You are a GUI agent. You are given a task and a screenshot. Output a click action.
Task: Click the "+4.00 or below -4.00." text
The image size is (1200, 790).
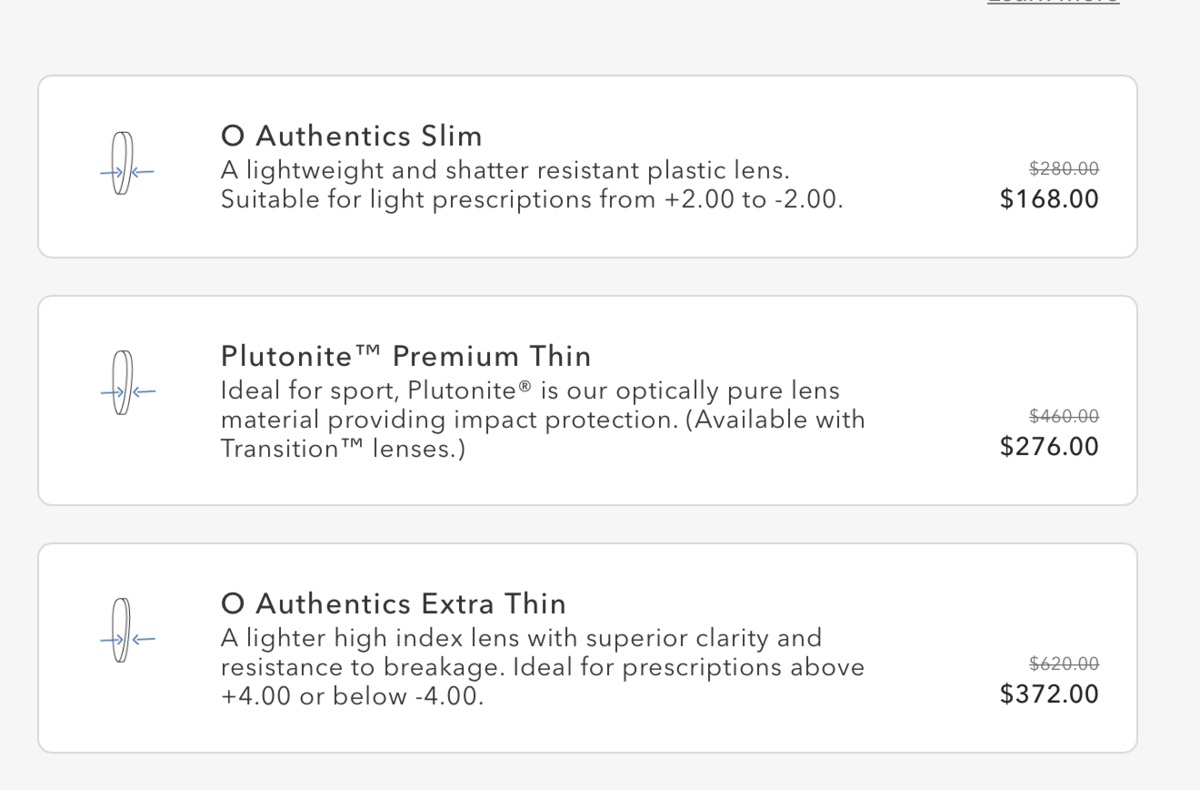click(352, 696)
